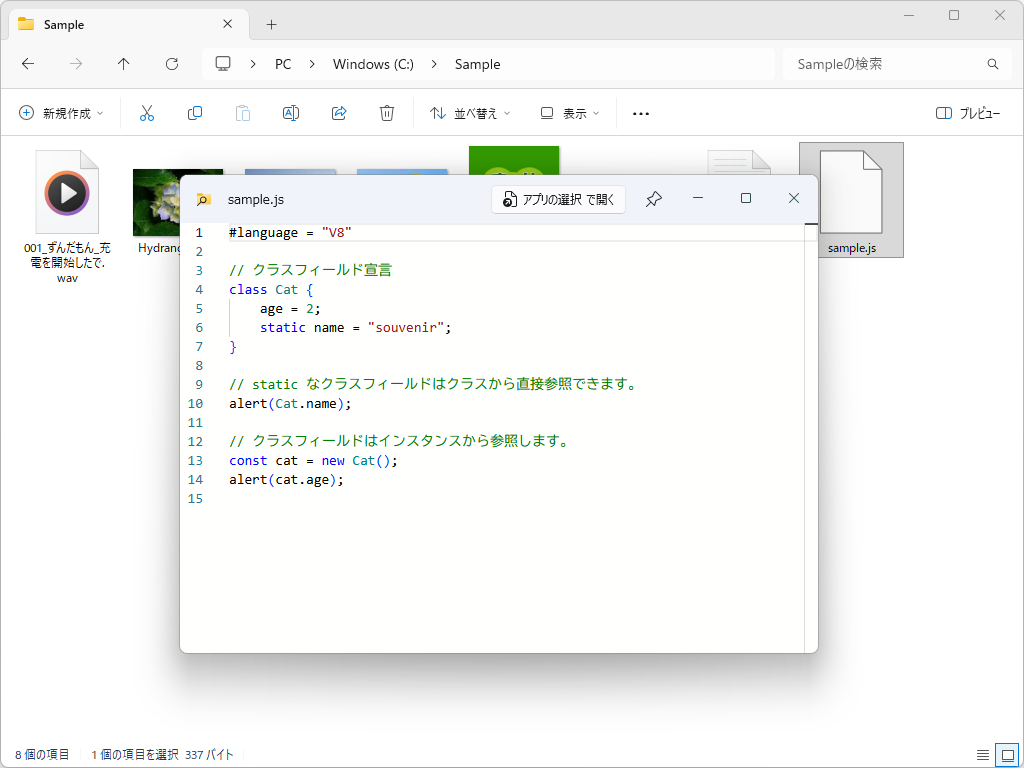Screen dimensions: 1024x768
Task: Open the 表示 view options dropdown
Action: click(568, 113)
